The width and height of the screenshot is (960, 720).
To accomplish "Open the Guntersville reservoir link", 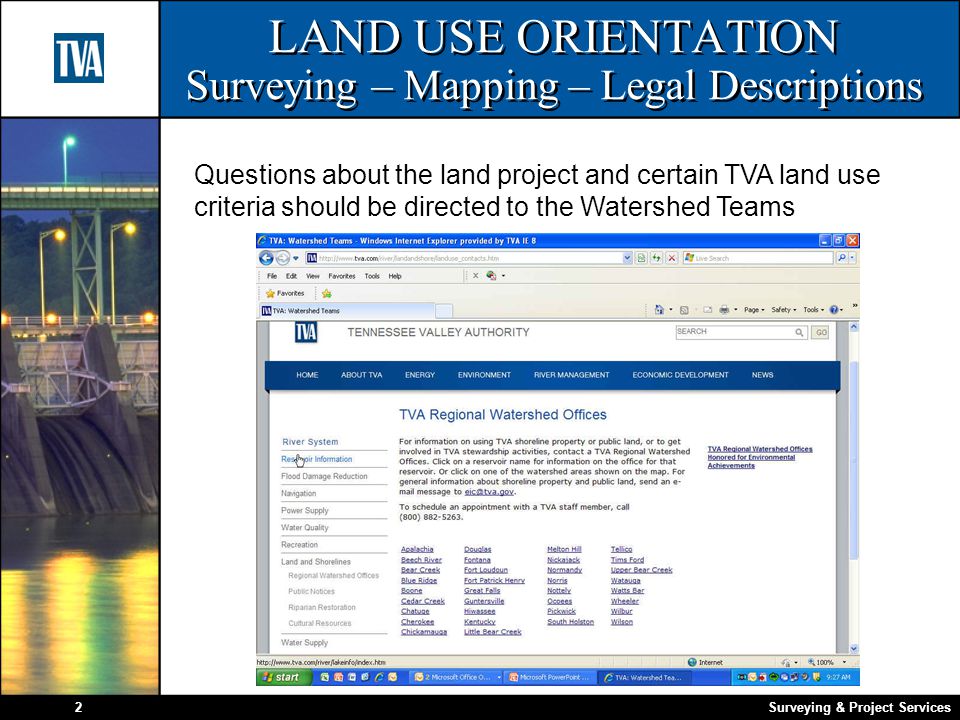I will tap(484, 601).
